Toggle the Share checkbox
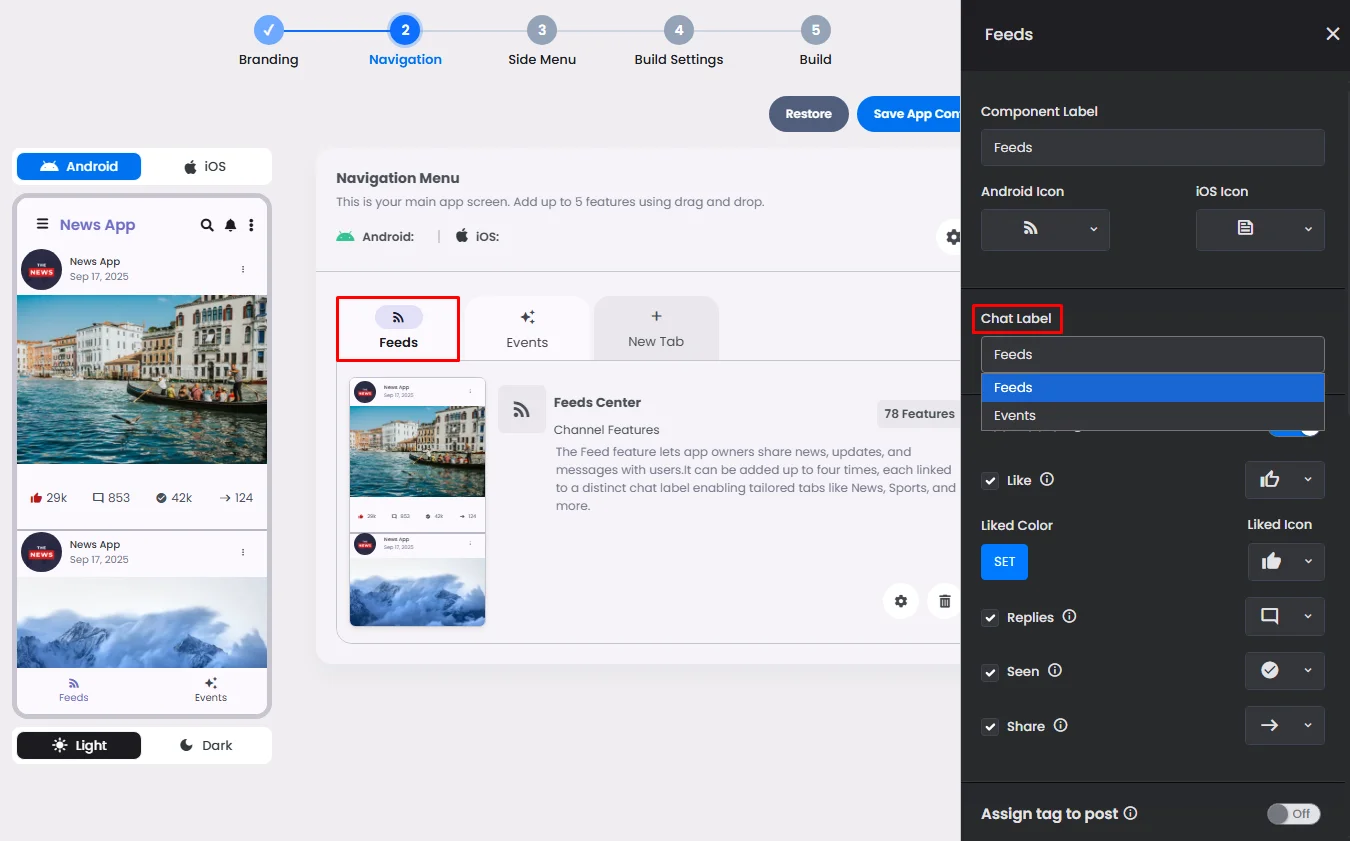This screenshot has height=841, width=1350. 990,727
